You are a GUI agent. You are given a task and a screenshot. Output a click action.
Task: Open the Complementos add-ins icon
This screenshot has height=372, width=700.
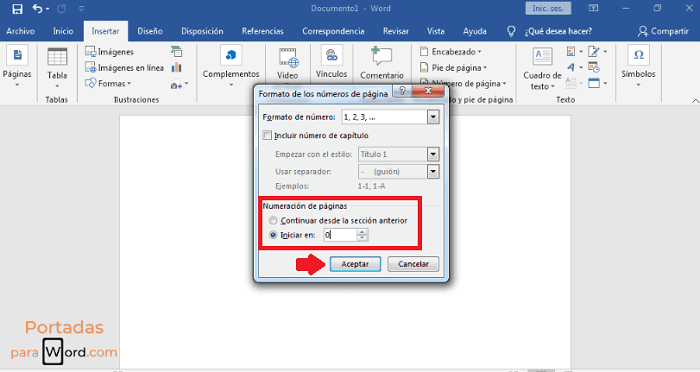point(231,55)
